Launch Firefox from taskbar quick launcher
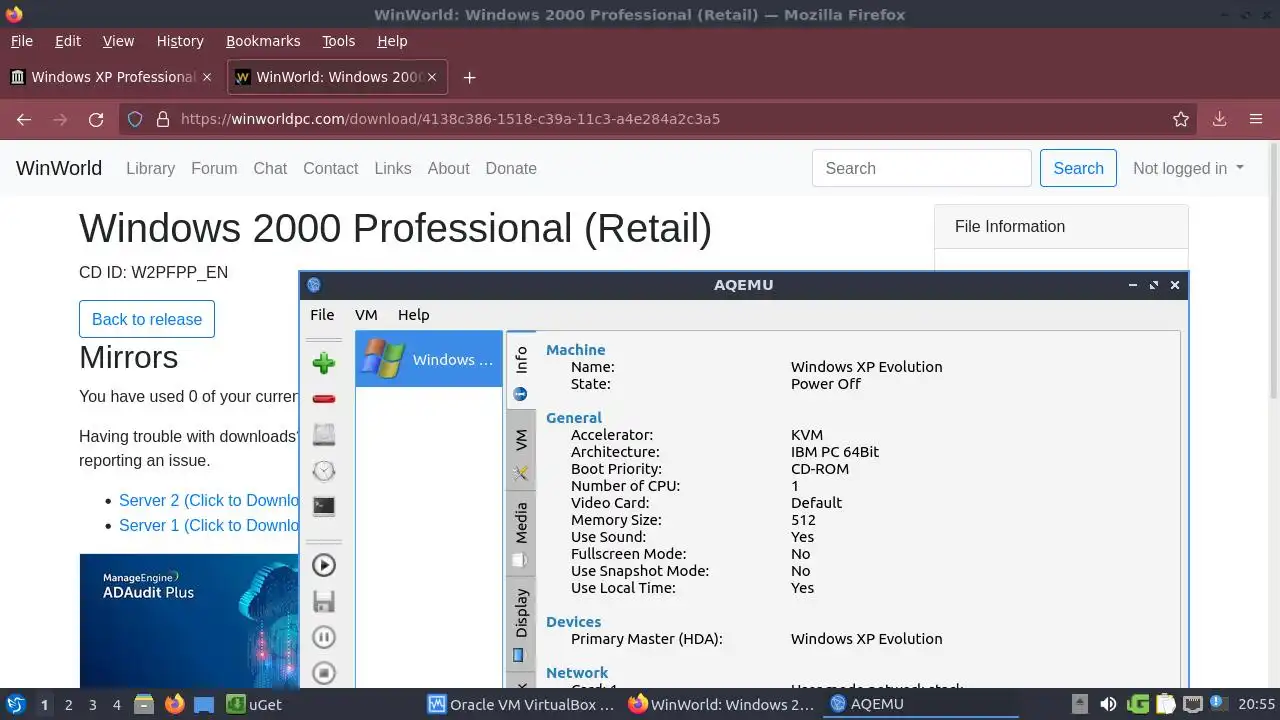Screen dimensions: 1280x720 (x=174, y=704)
